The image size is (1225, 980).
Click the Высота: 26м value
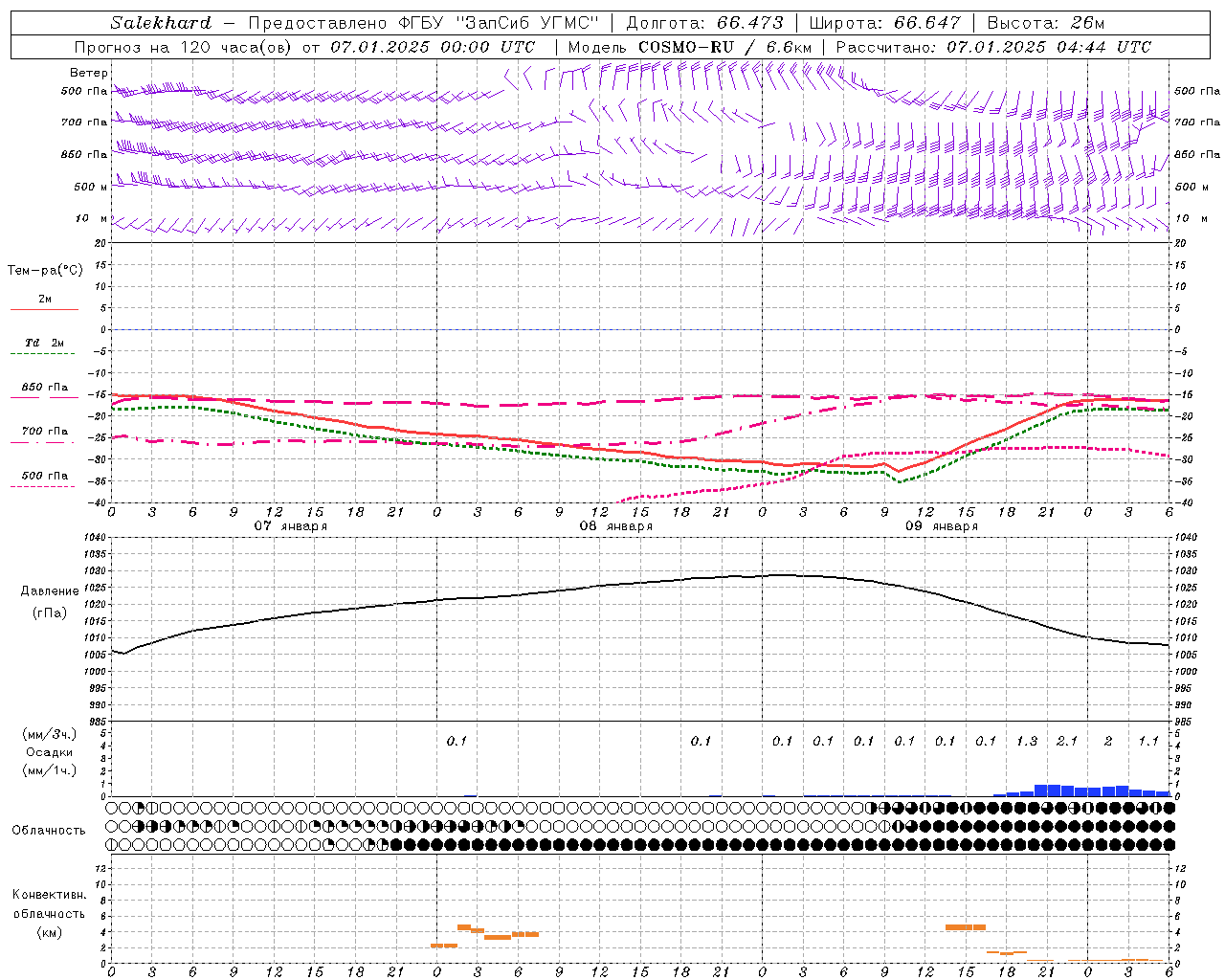tap(1046, 23)
